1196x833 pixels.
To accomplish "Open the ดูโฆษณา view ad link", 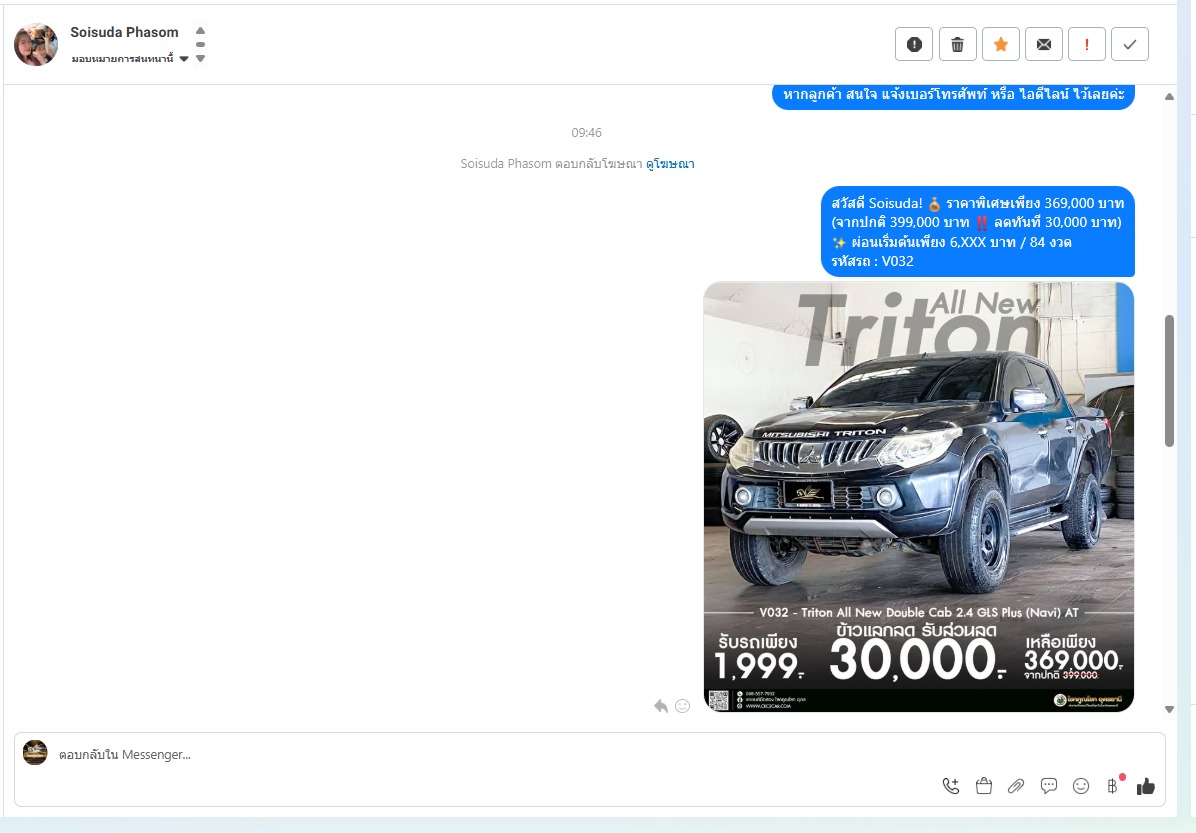I will [x=670, y=163].
